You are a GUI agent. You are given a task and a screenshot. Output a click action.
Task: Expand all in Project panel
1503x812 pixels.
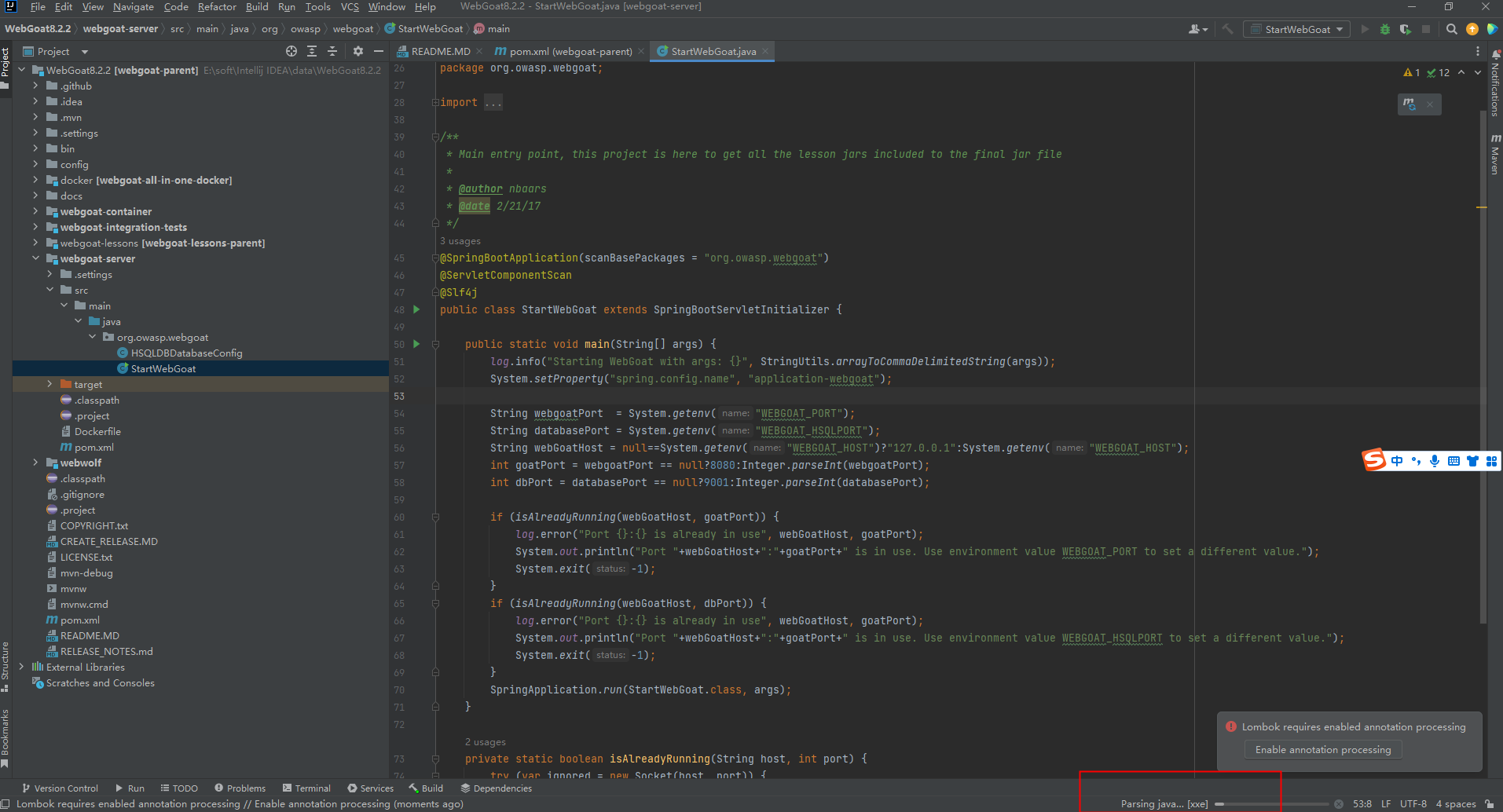(312, 51)
